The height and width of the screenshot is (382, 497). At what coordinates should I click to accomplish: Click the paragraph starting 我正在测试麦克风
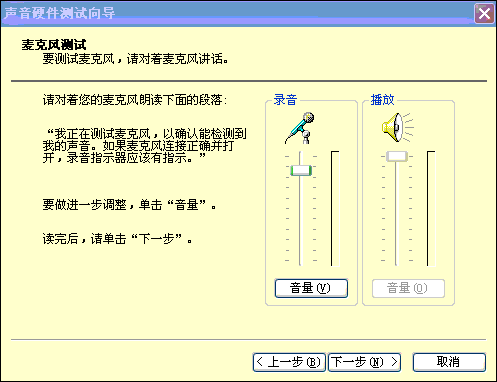tap(144, 146)
